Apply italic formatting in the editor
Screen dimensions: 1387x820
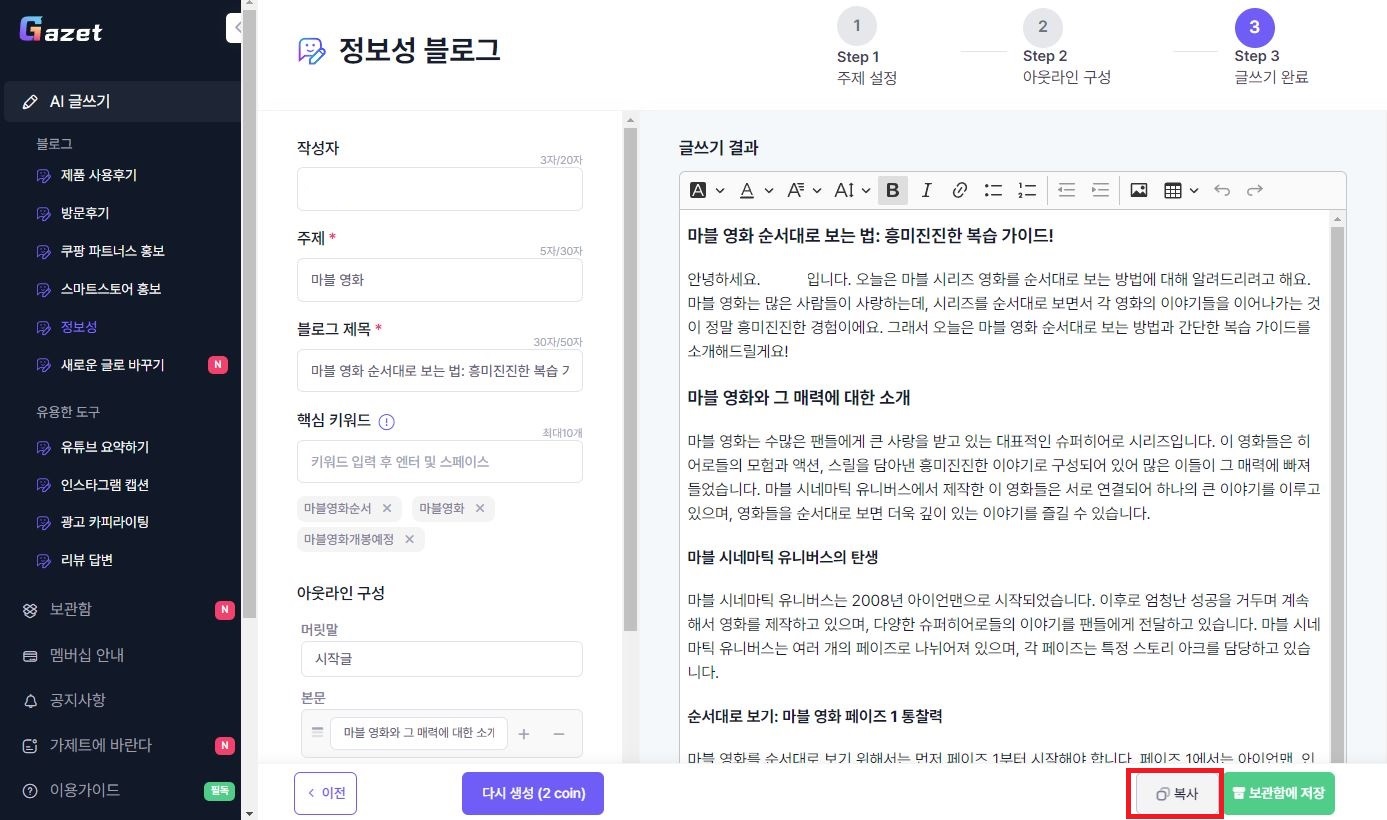point(926,190)
